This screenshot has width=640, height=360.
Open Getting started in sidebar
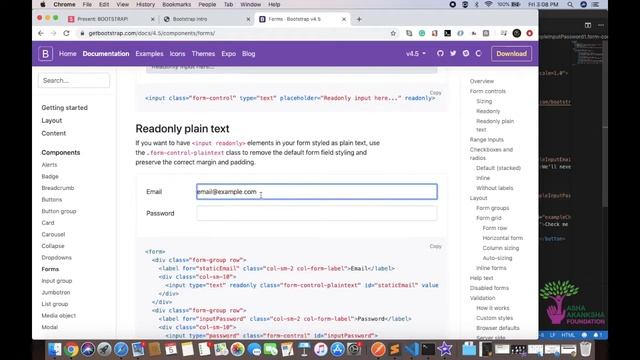[64, 108]
